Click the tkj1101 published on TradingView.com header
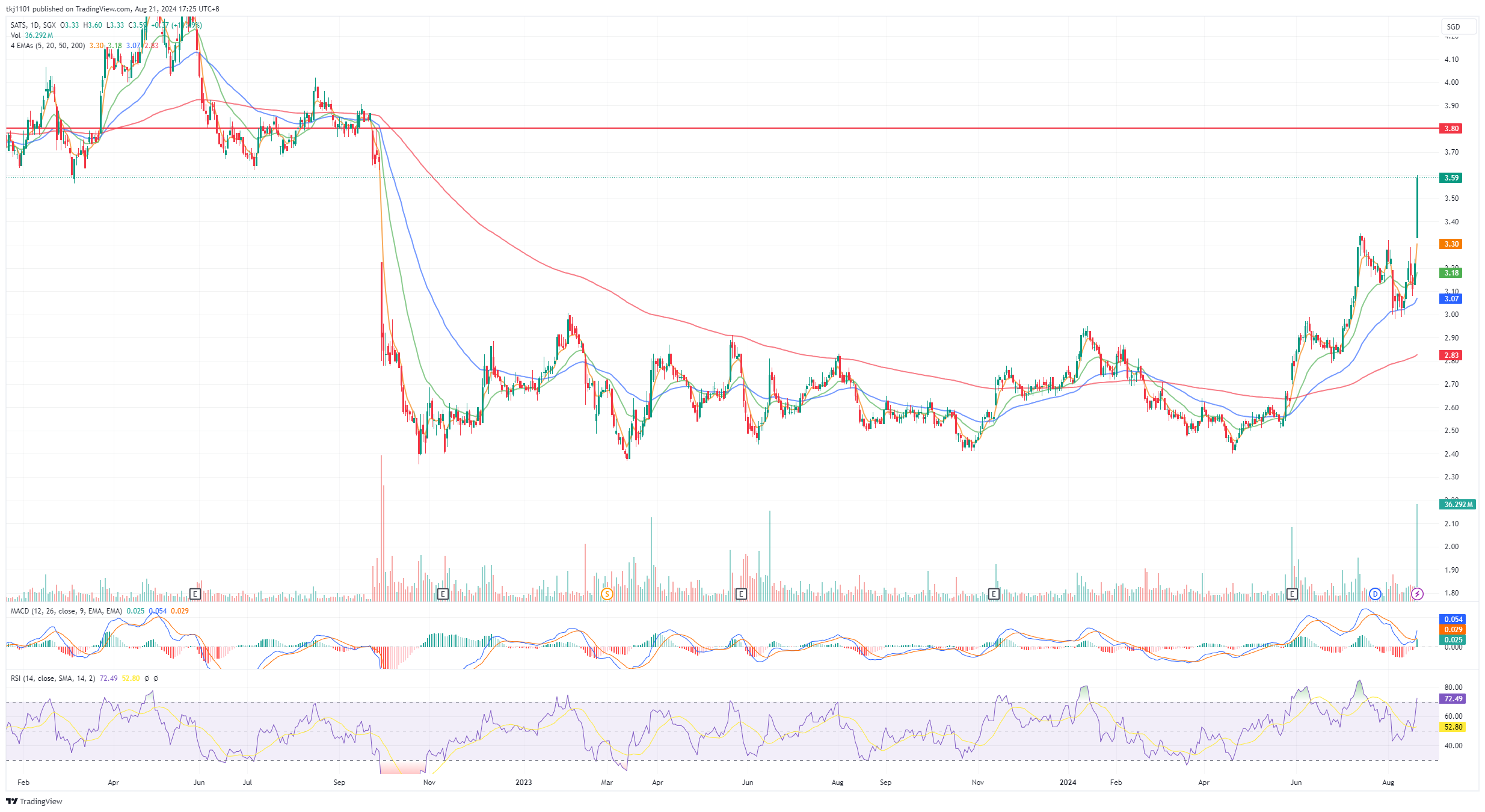The image size is (1485, 812). pos(112,9)
